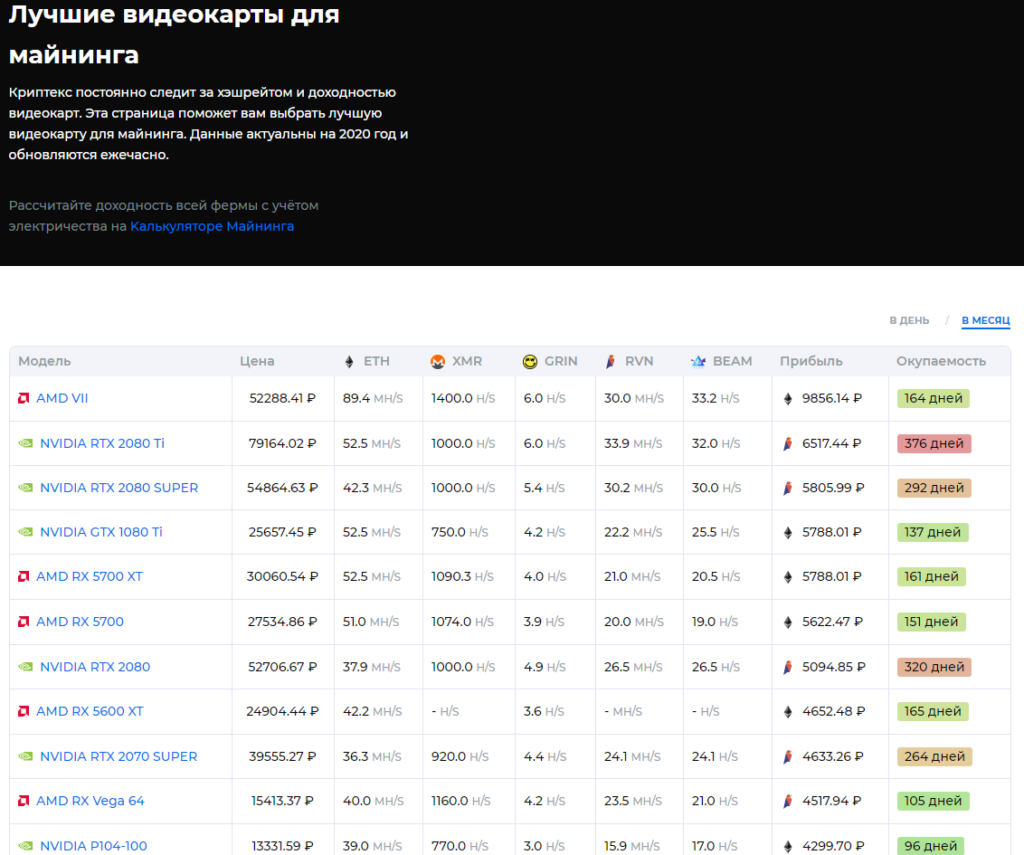Switch to the "В день" daily view
This screenshot has height=855, width=1024.
pos(909,320)
